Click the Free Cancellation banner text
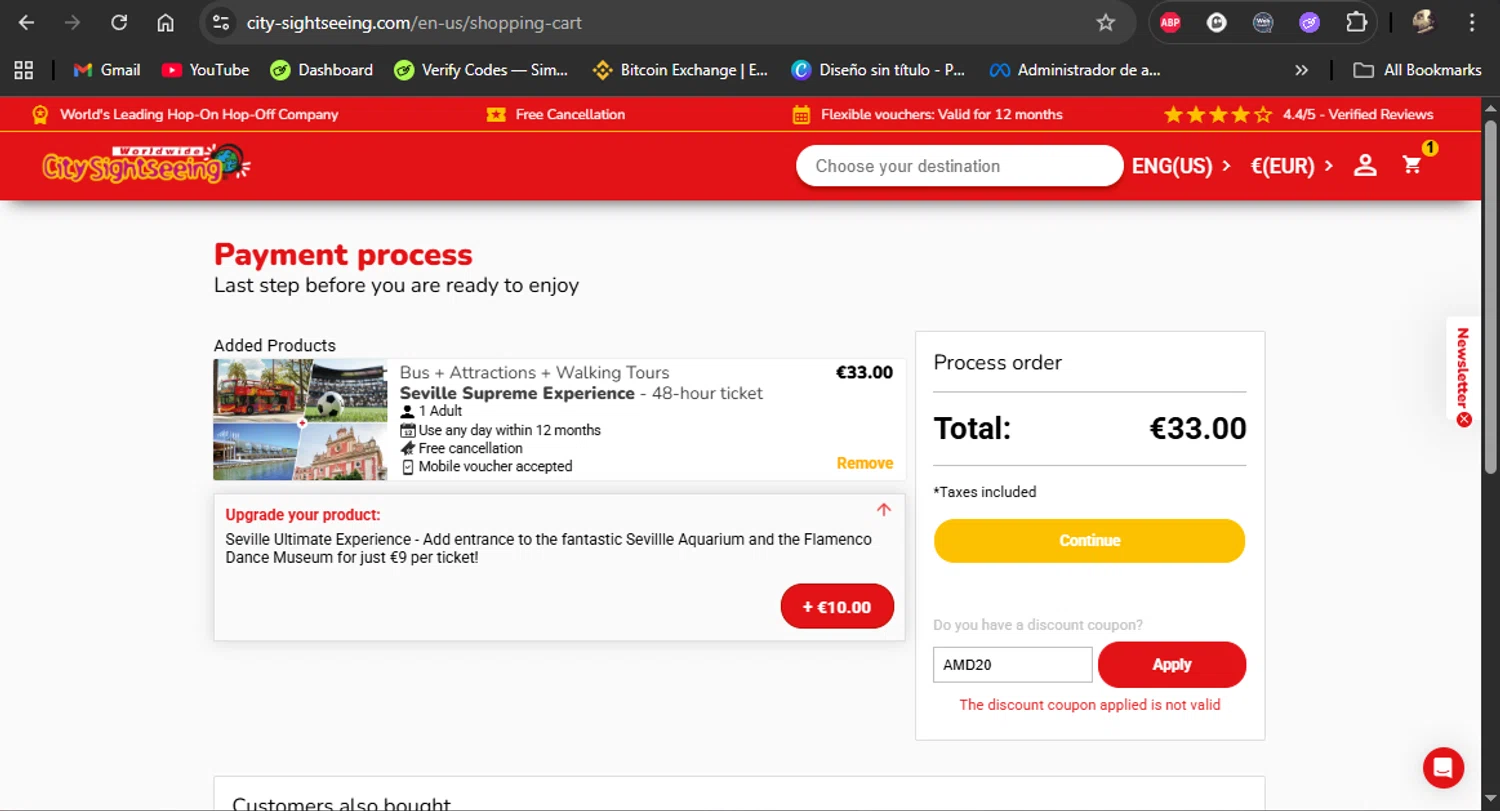Screen dimensions: 1500x811 tap(570, 114)
